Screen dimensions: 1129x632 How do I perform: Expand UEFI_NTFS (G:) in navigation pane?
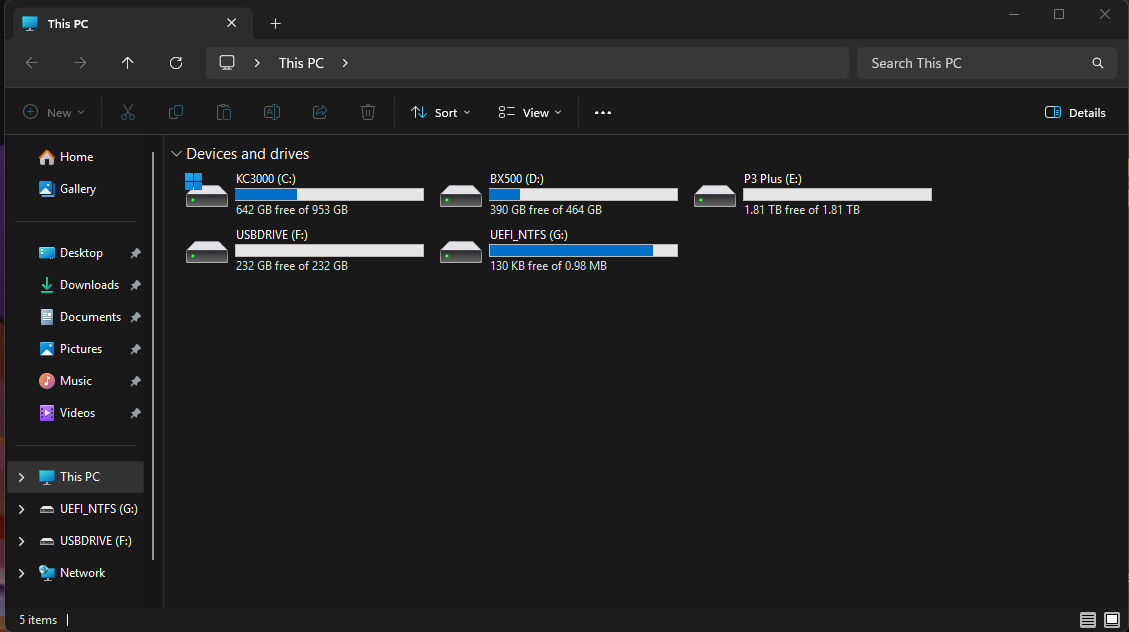[x=22, y=509]
